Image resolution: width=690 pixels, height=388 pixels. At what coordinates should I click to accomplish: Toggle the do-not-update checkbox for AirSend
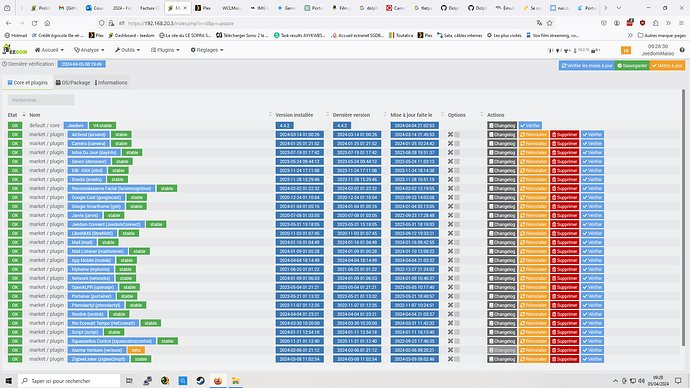[457, 135]
